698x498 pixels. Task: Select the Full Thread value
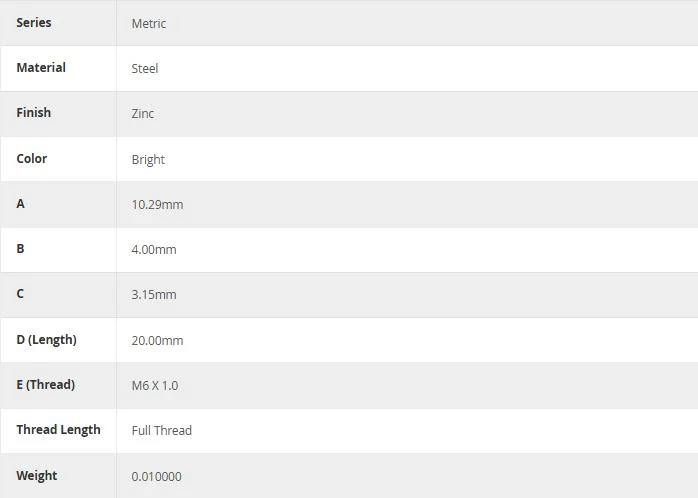click(162, 431)
